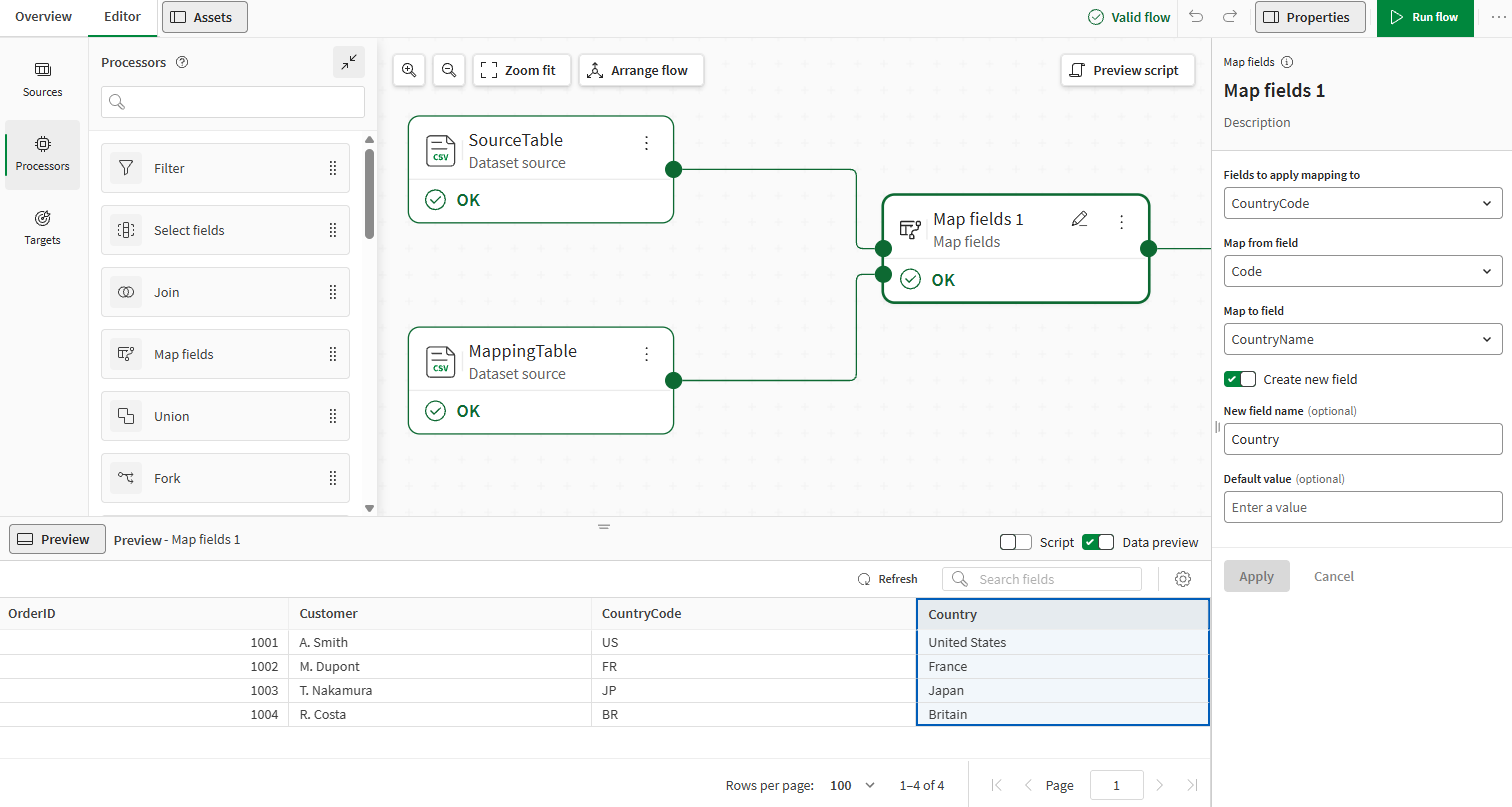The height and width of the screenshot is (807, 1512).
Task: Click the processors search field
Action: click(x=232, y=102)
